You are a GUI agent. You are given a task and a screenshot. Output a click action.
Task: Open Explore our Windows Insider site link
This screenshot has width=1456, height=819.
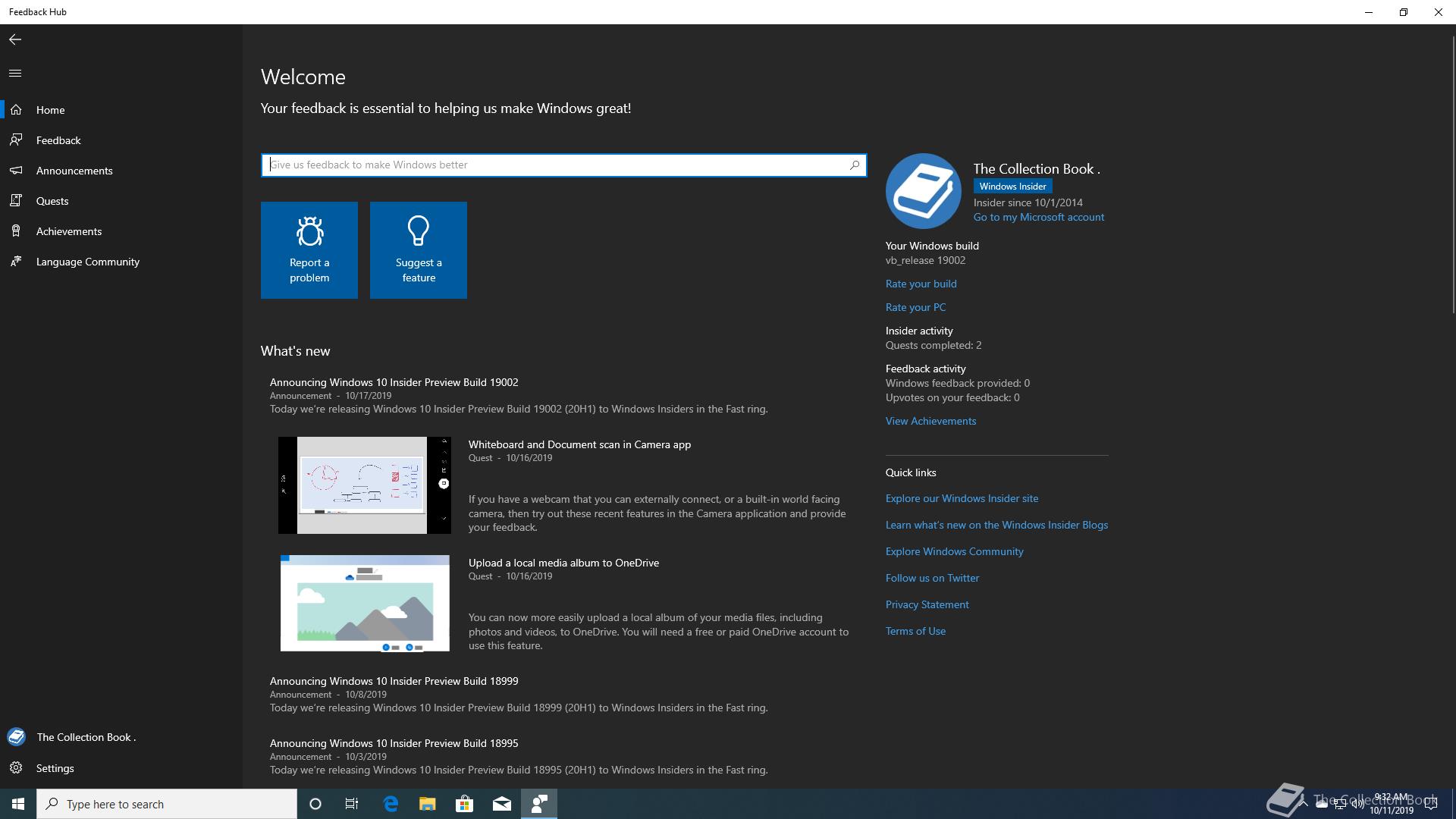[962, 498]
